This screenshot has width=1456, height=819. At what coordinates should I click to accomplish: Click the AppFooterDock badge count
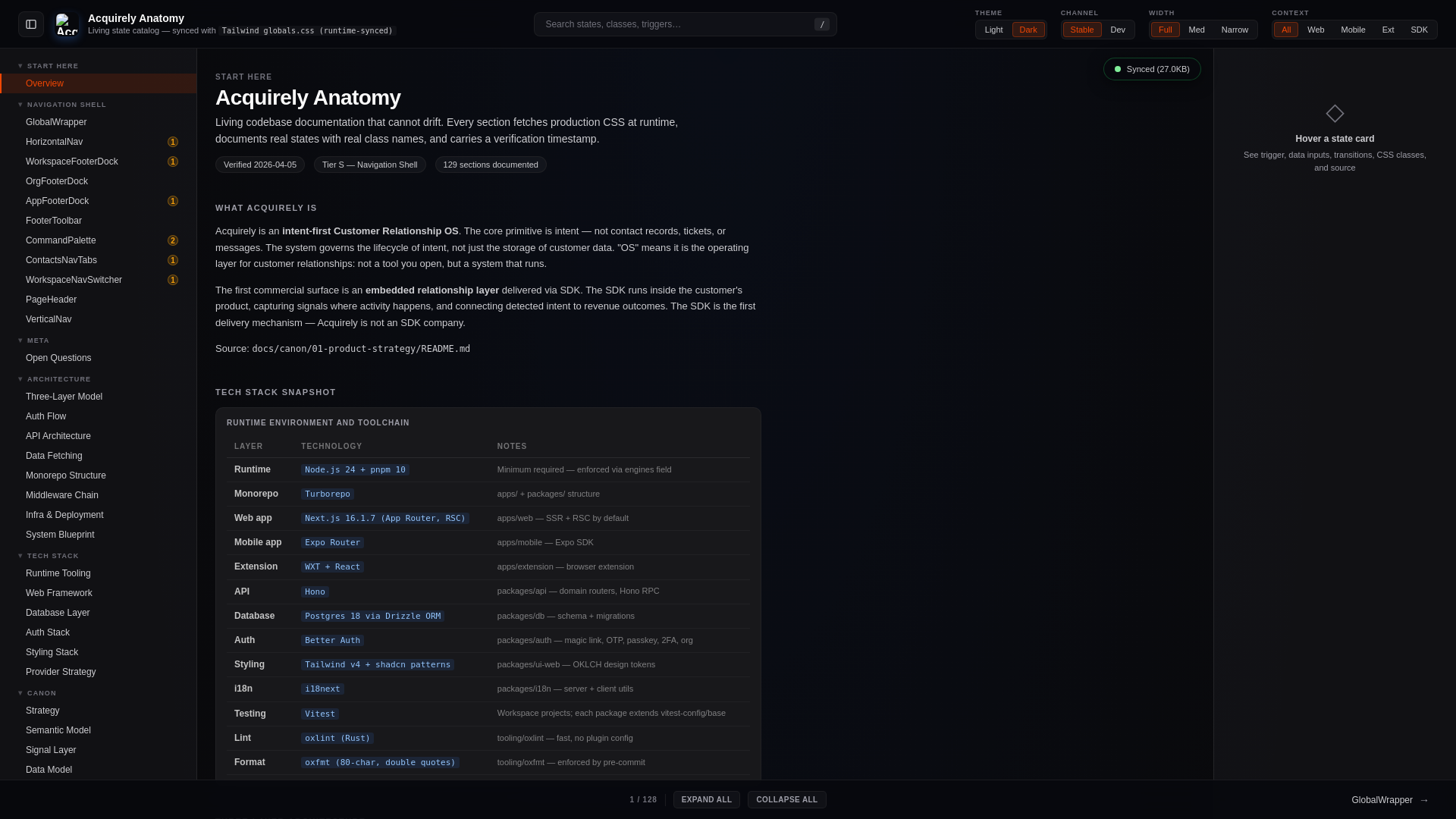pos(173,201)
